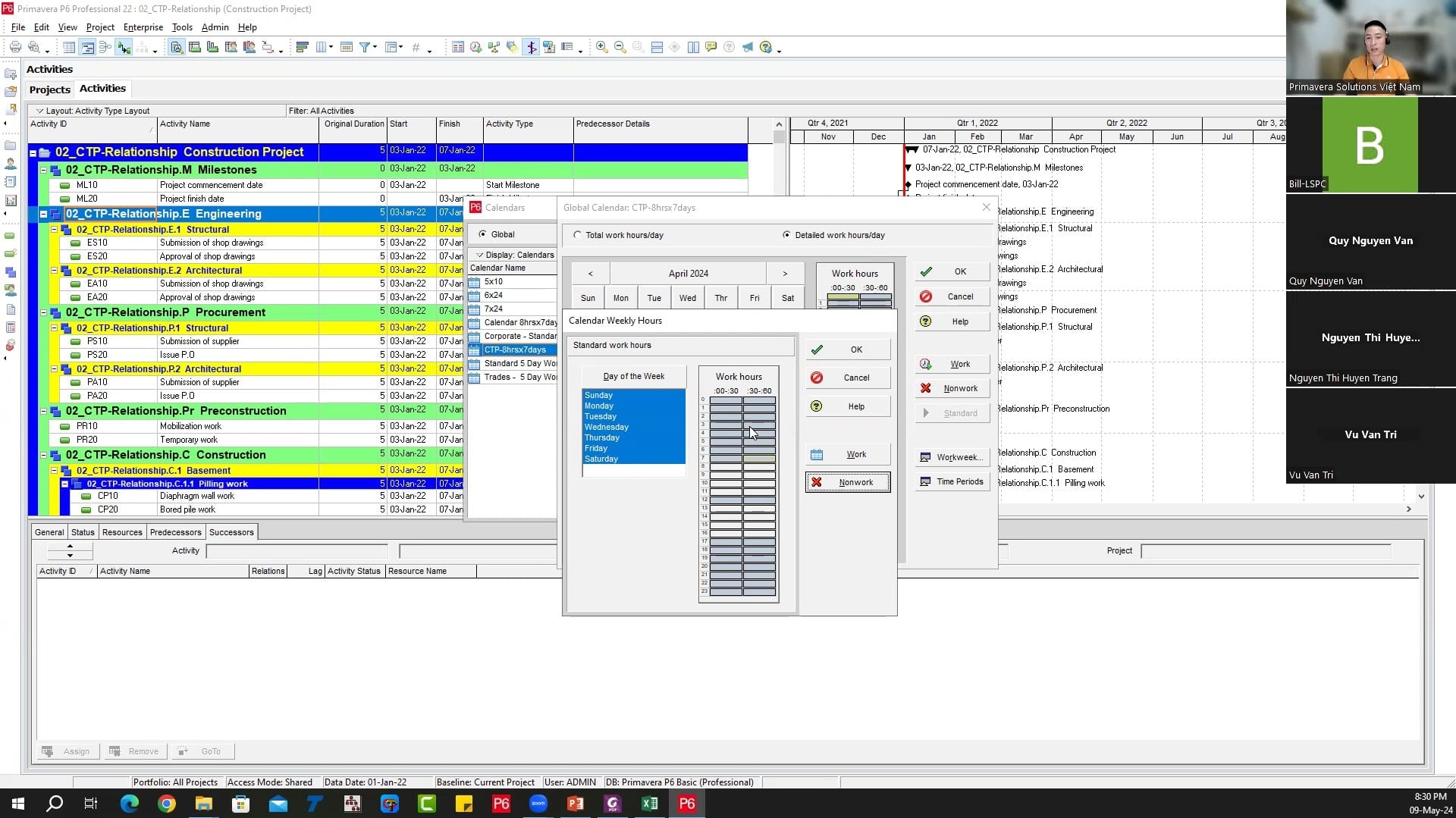Open the Columns dialog from the toolbar
The width and height of the screenshot is (1456, 818).
(x=322, y=46)
